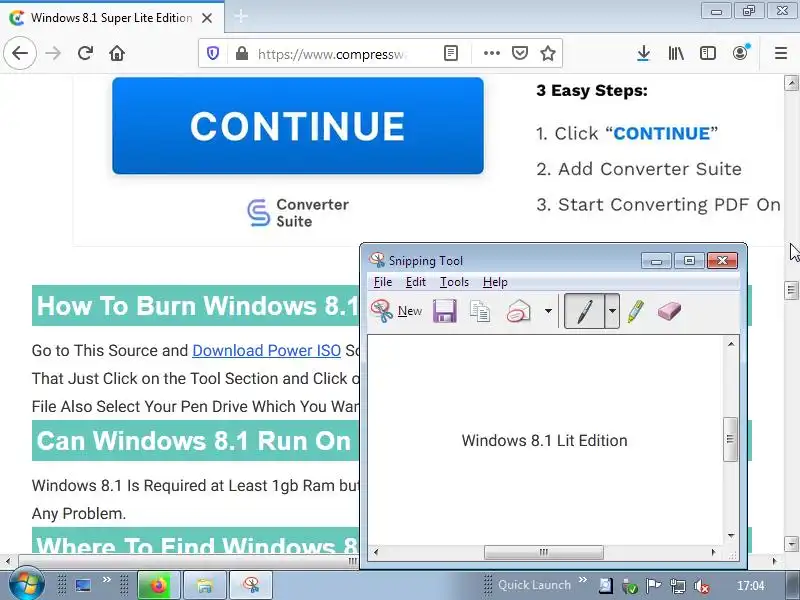Go to Firefox home page icon
Image resolution: width=800 pixels, height=600 pixels.
117,53
